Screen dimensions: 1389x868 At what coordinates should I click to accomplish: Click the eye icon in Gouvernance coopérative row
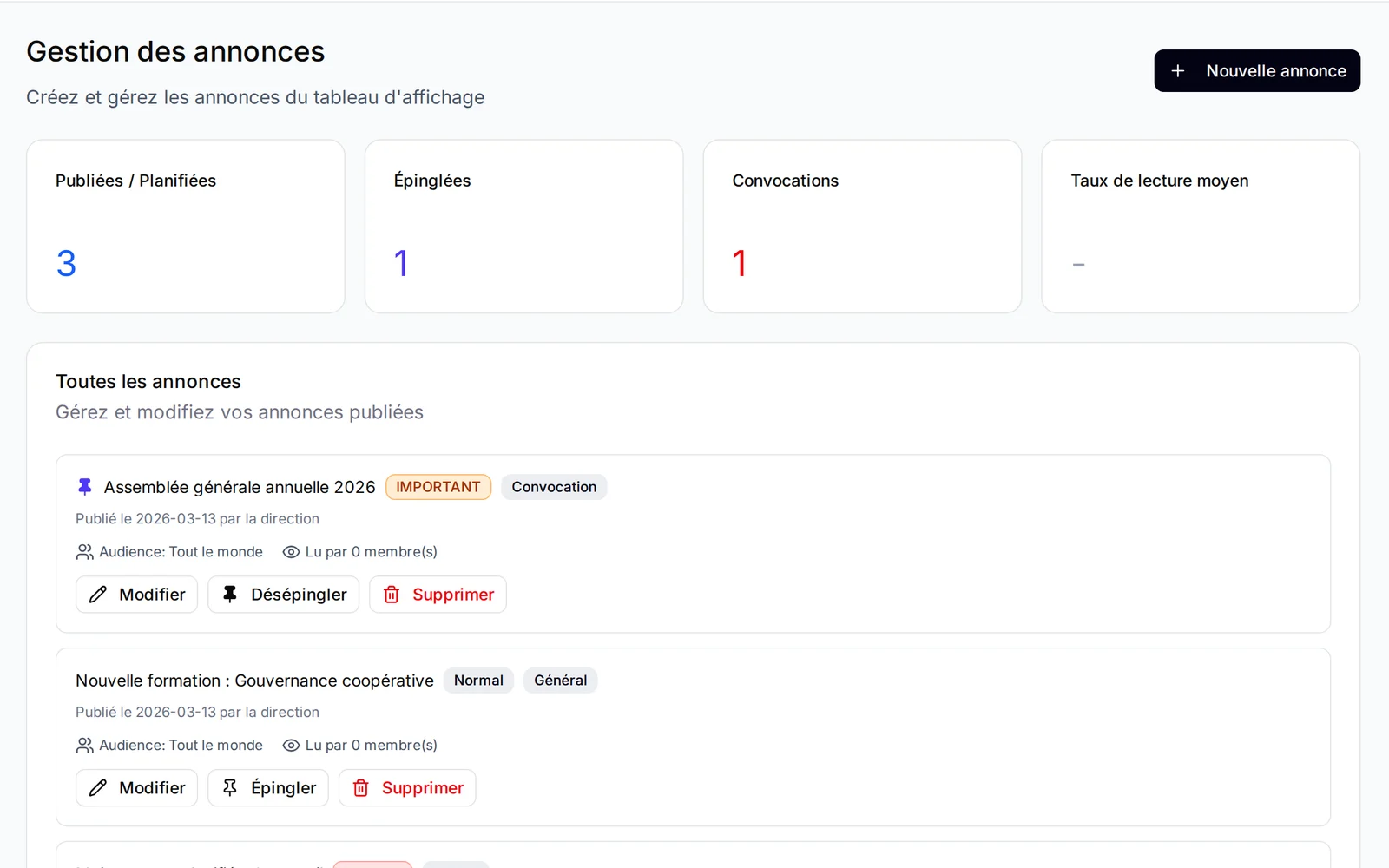click(291, 746)
